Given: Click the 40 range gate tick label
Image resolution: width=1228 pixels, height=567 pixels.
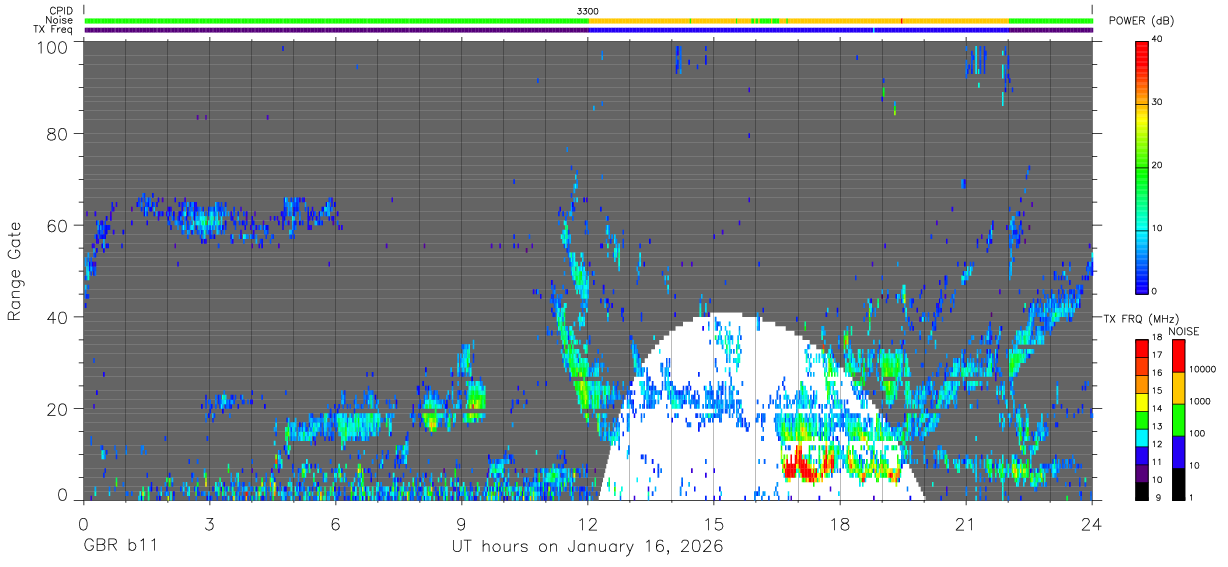Looking at the screenshot, I should tap(59, 317).
